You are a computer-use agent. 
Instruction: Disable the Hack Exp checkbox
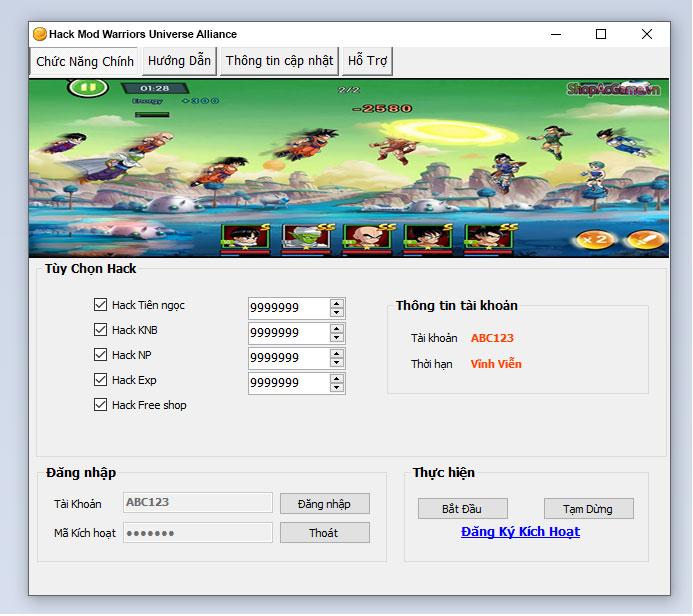tap(100, 380)
